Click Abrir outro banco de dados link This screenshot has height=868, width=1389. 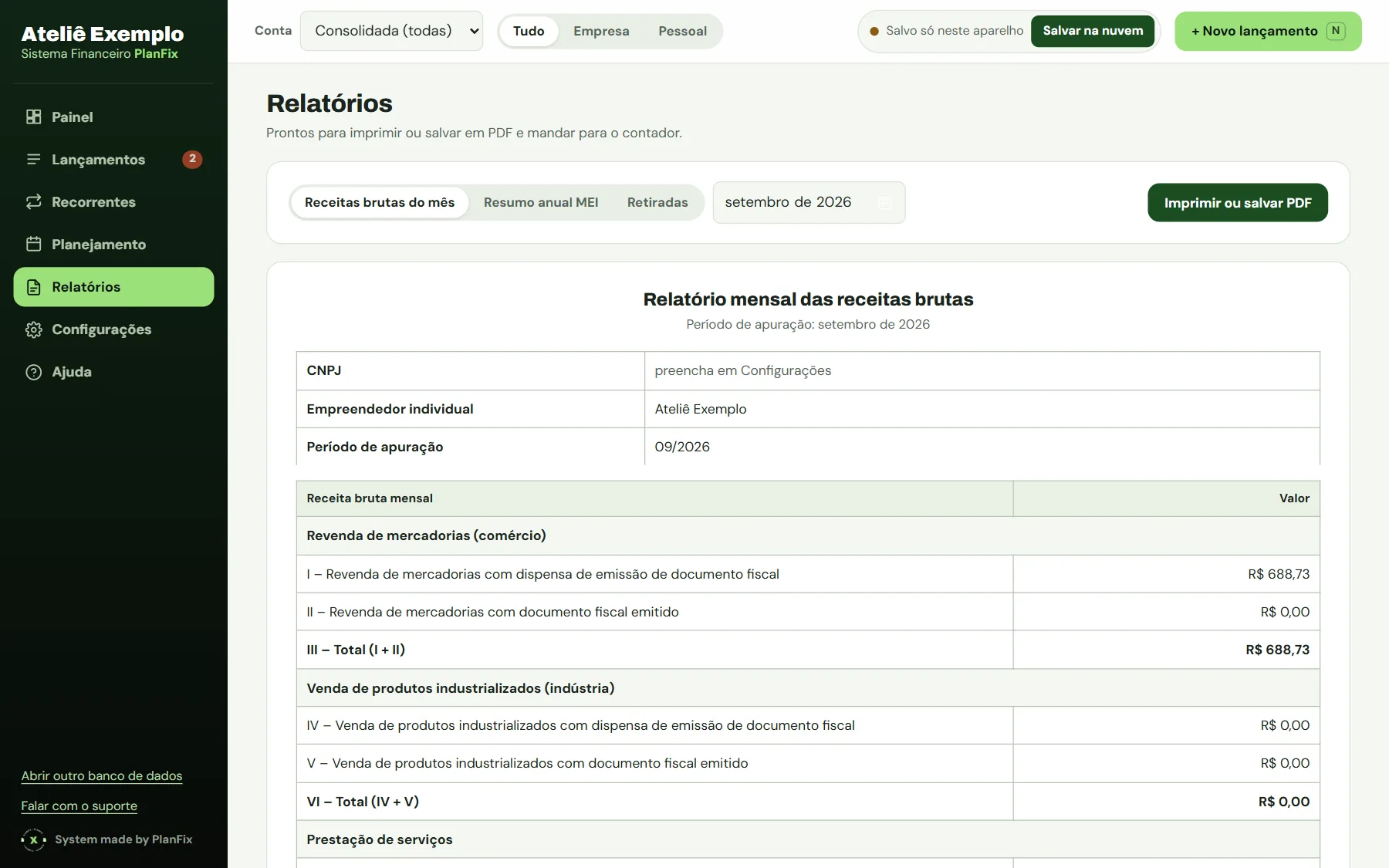(x=102, y=775)
